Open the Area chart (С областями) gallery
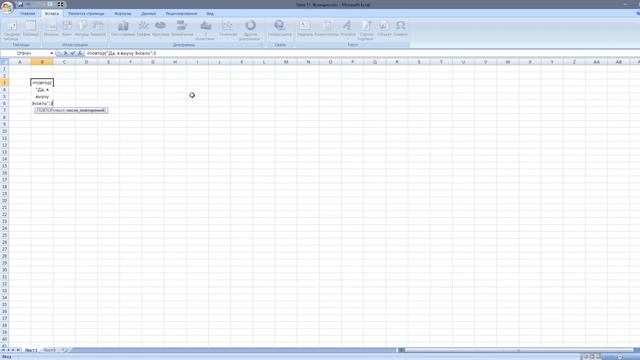 206,31
